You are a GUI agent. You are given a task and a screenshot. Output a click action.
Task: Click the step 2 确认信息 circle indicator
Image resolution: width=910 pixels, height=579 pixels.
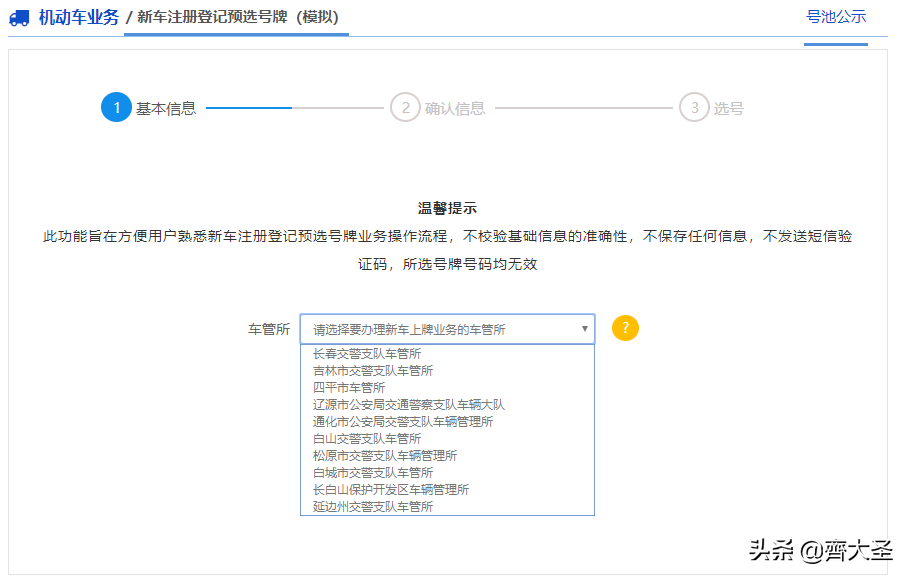[405, 107]
